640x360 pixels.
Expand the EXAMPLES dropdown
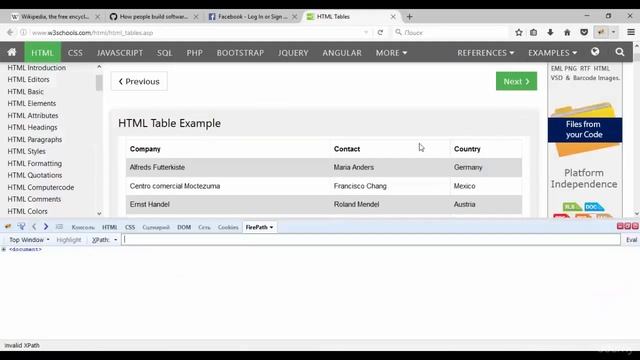coord(552,53)
